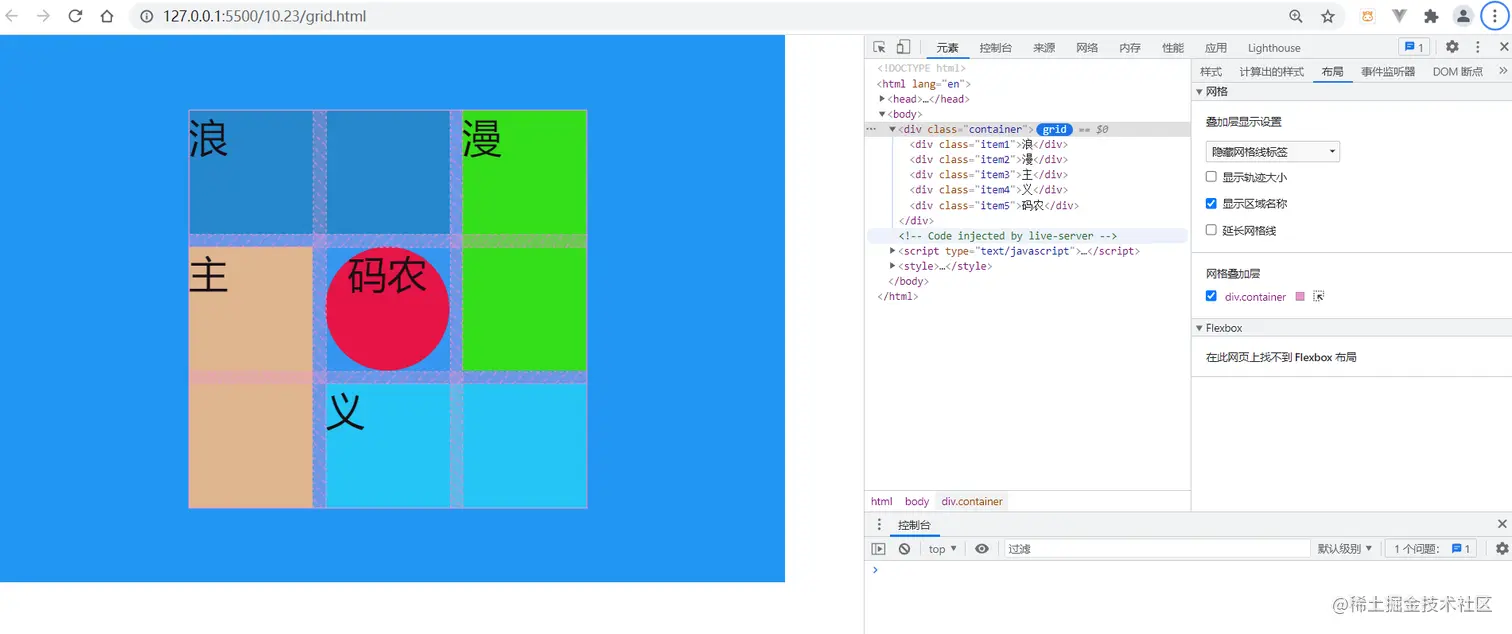Show div.container element in the Elements panel
The height and width of the screenshot is (634, 1512).
1318,297
